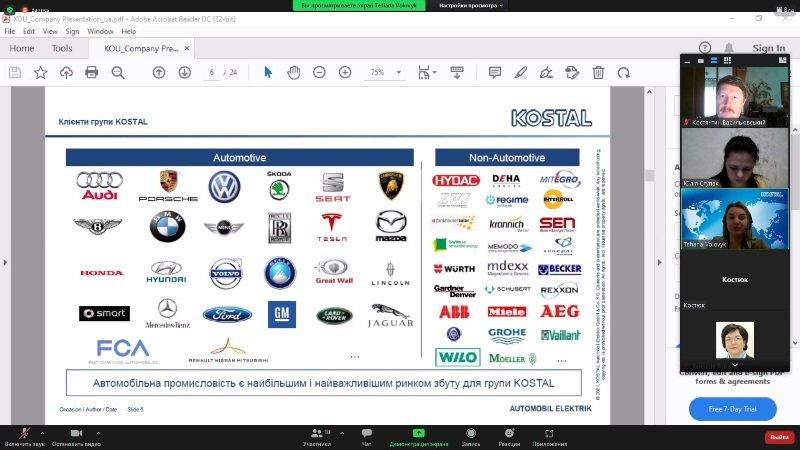Unmute microphone in Zoom toolbar
Screen dimensions: 800x450
(23, 434)
